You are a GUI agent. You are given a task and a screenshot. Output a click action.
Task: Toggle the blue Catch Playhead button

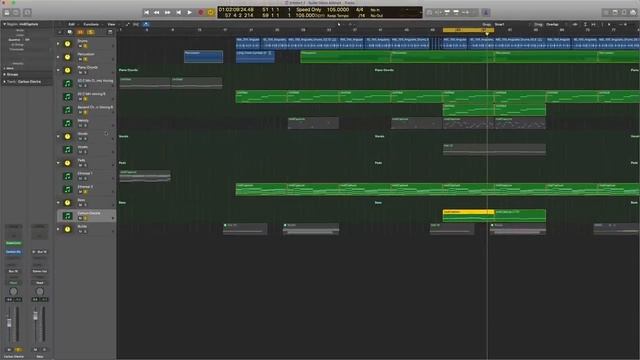[146, 24]
